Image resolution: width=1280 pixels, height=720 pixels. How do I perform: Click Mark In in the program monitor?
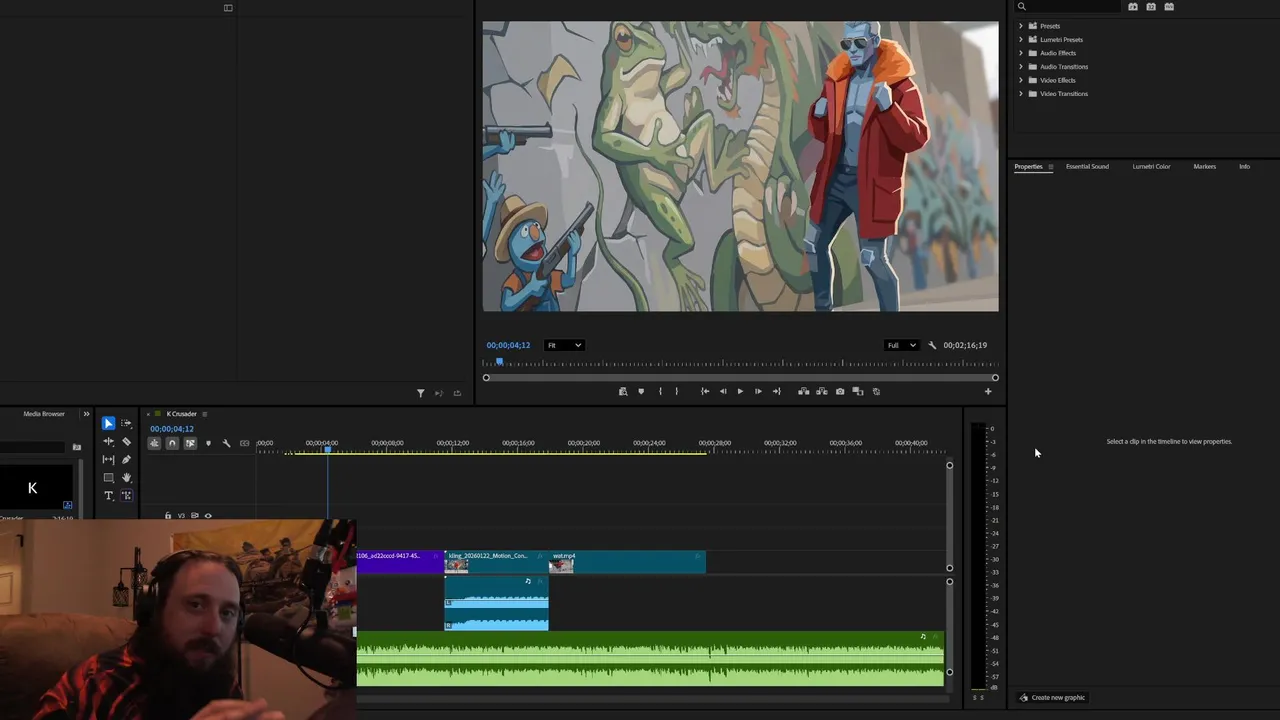(660, 391)
